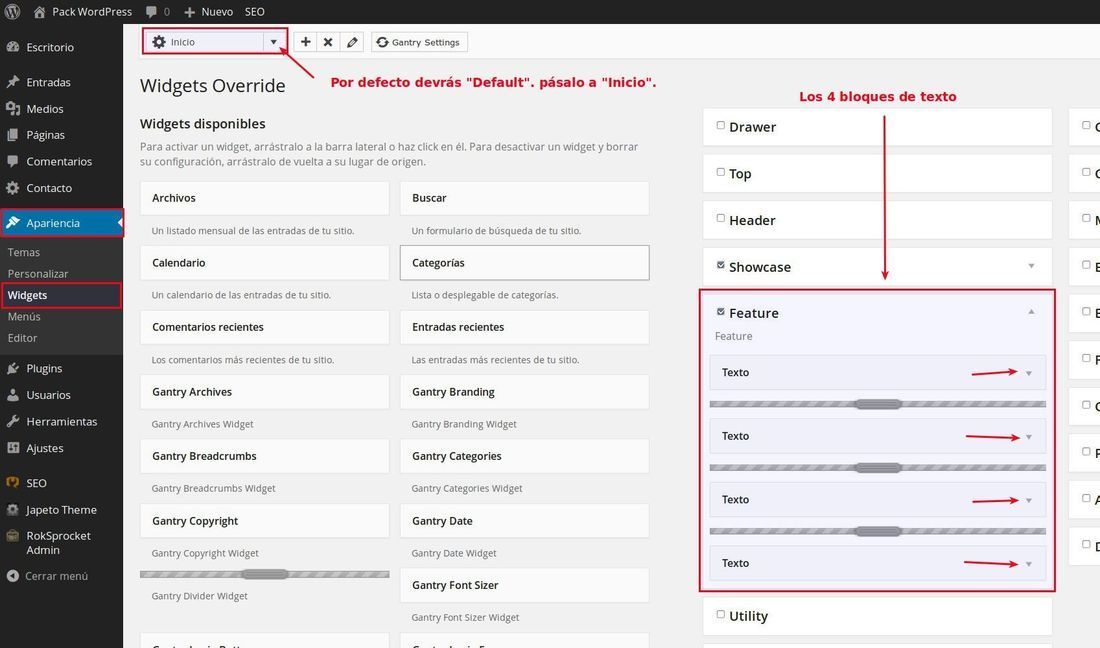Screen dimensions: 1100x648
Task: Select the Gantry Branding widget
Action: click(x=524, y=392)
